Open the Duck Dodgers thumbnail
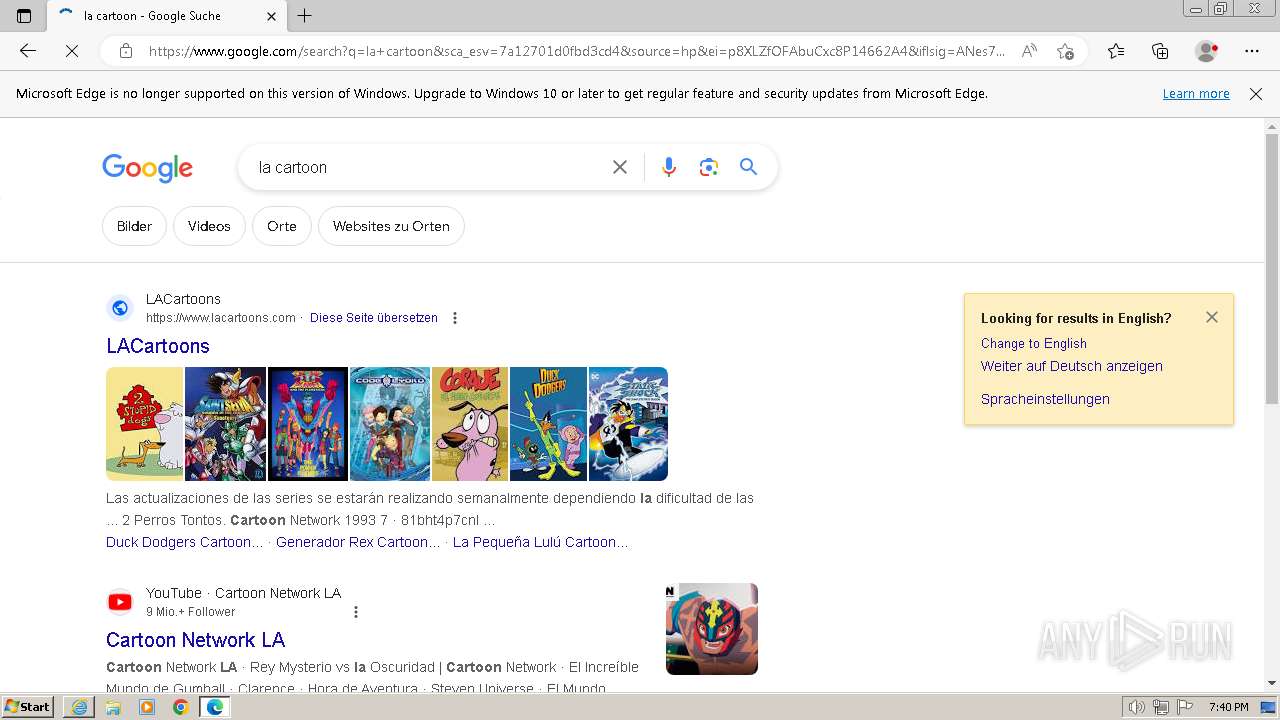The width and height of the screenshot is (1280, 720). click(x=548, y=424)
